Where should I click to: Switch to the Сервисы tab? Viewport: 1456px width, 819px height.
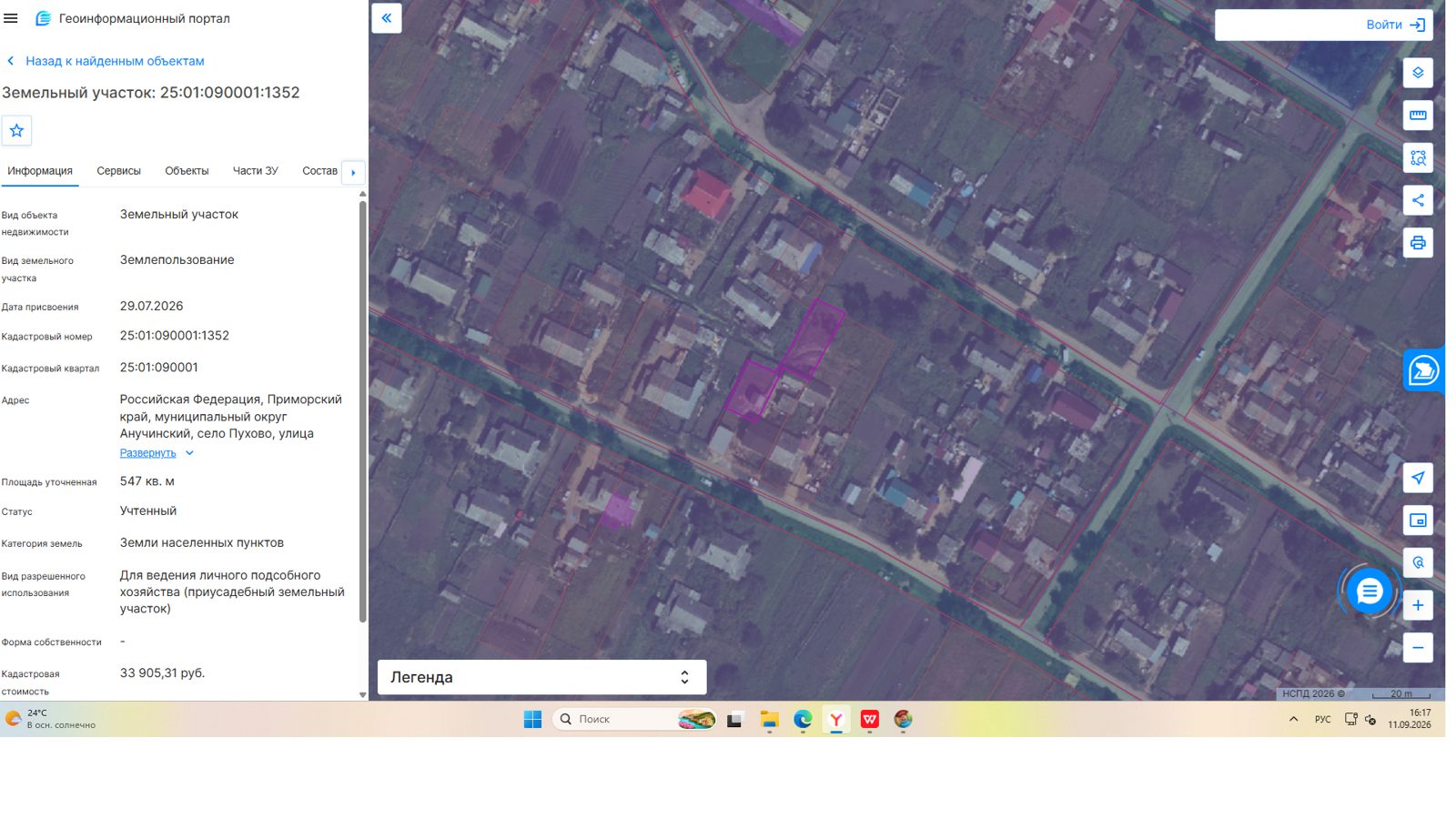pos(118,171)
